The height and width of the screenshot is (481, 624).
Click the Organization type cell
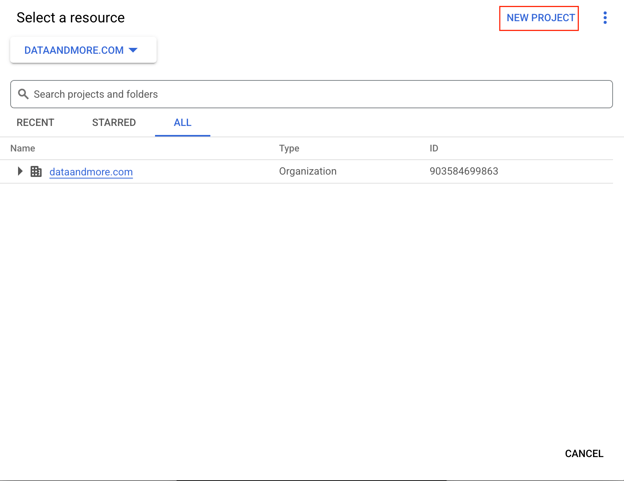tap(308, 171)
